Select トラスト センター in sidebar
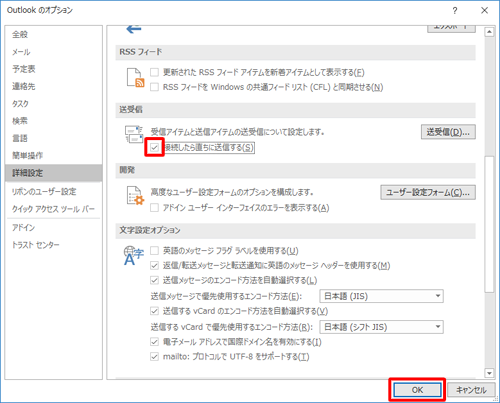The height and width of the screenshot is (403, 500). tap(54, 245)
